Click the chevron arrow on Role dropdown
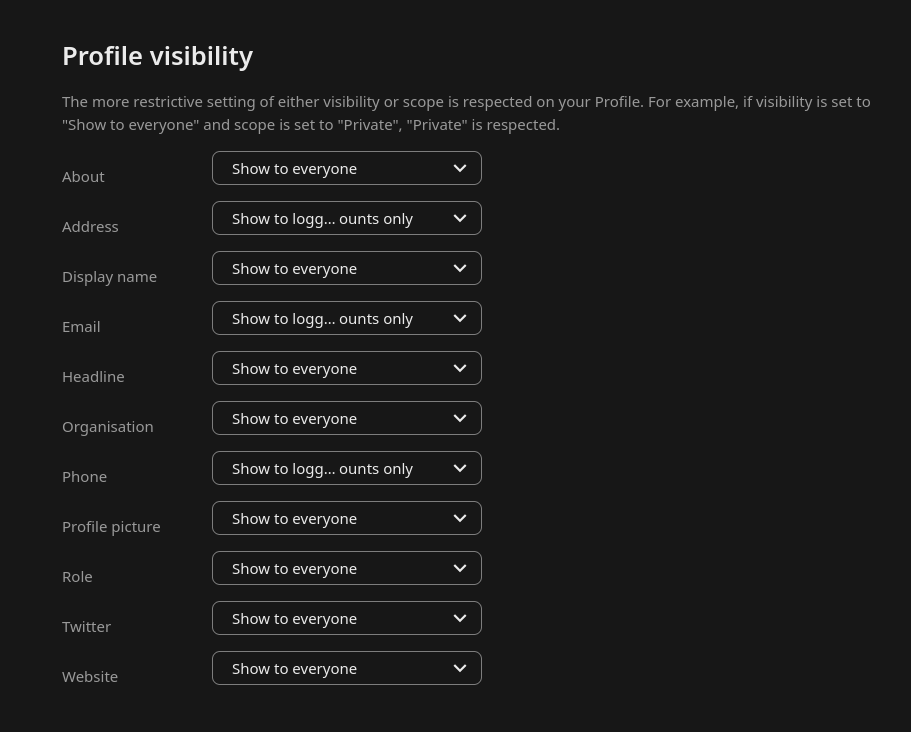This screenshot has height=732, width=911. pyautogui.click(x=460, y=568)
